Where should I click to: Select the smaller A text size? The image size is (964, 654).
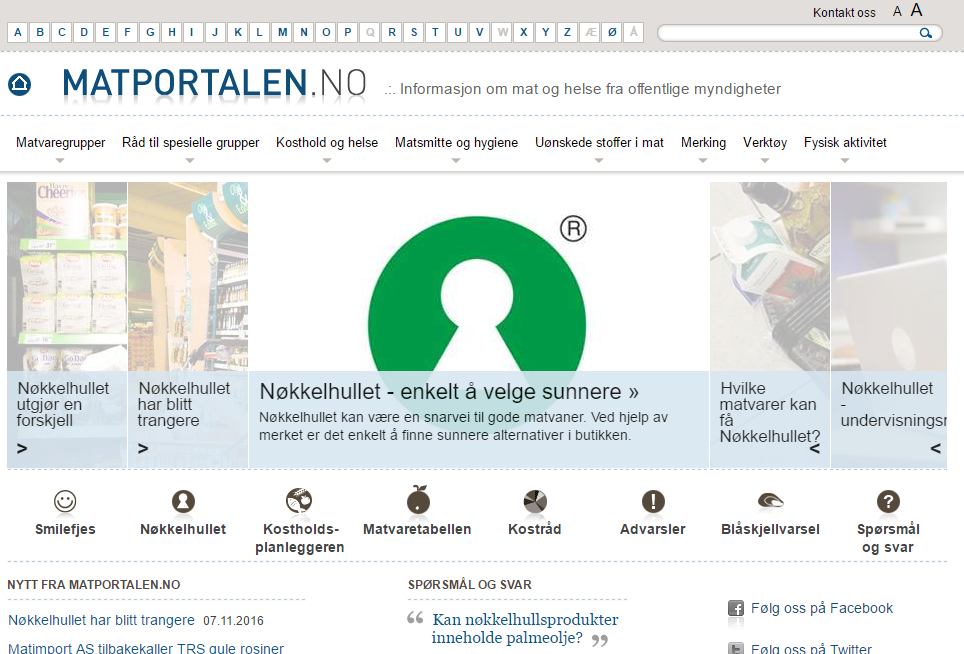pos(897,12)
